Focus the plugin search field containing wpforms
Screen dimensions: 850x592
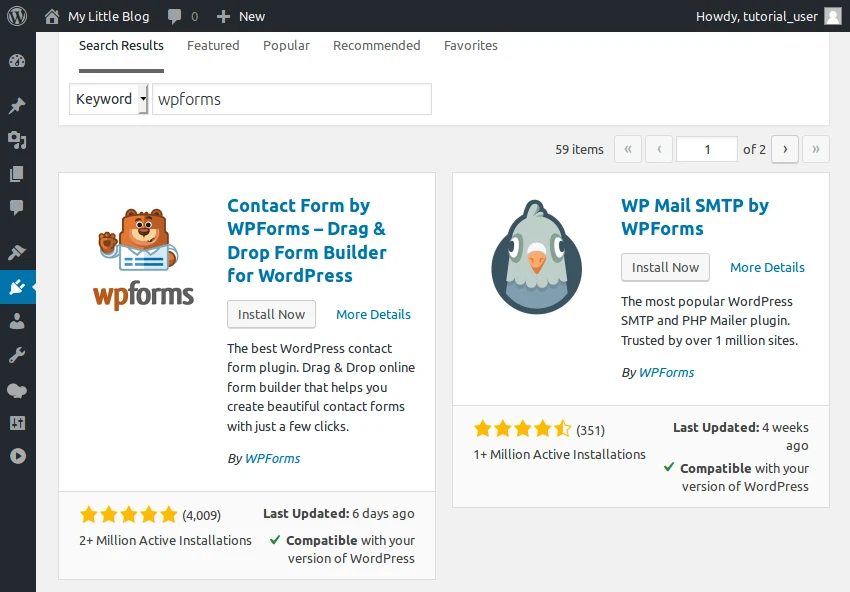(292, 99)
